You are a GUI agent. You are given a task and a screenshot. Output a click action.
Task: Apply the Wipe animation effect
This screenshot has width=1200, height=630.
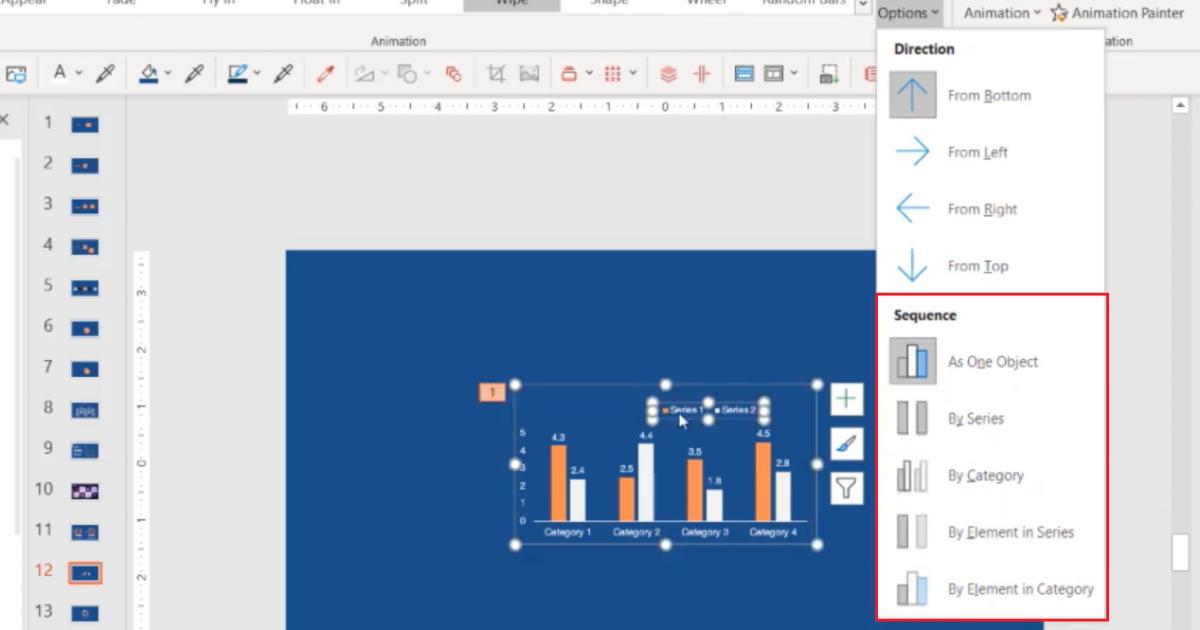point(510,3)
